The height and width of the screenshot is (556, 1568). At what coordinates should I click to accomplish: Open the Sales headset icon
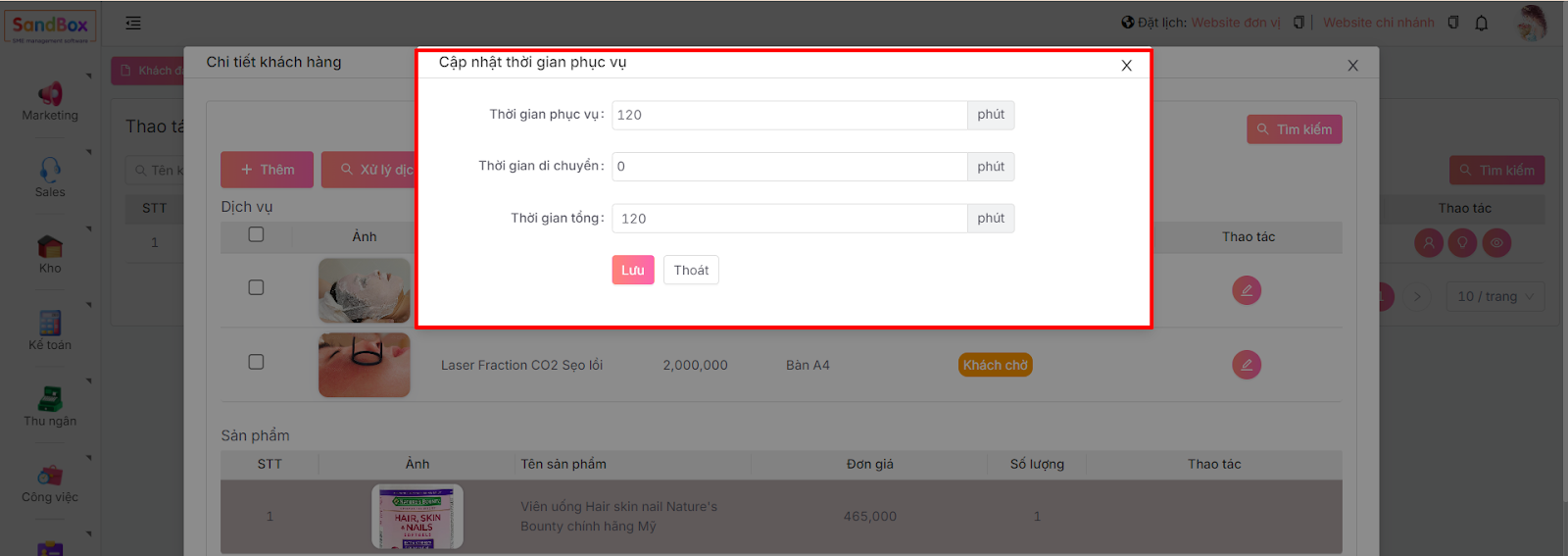pos(50,170)
